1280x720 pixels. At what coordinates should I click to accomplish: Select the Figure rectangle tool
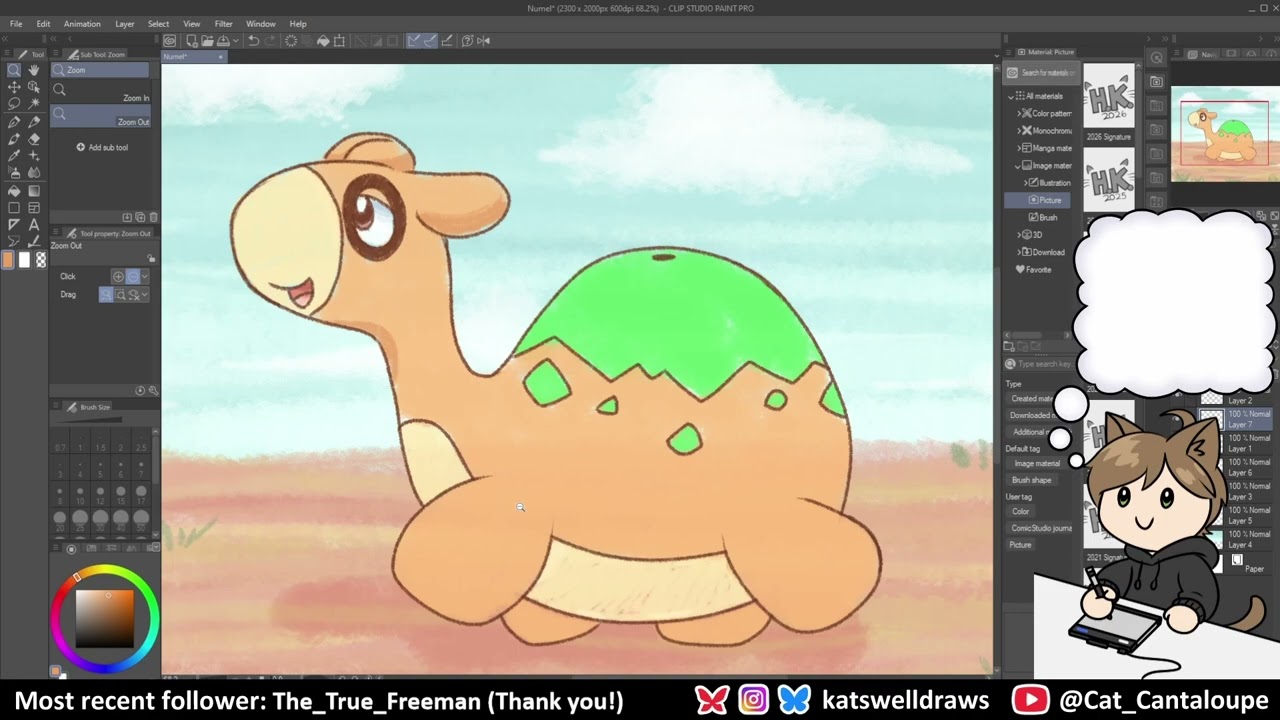click(14, 208)
